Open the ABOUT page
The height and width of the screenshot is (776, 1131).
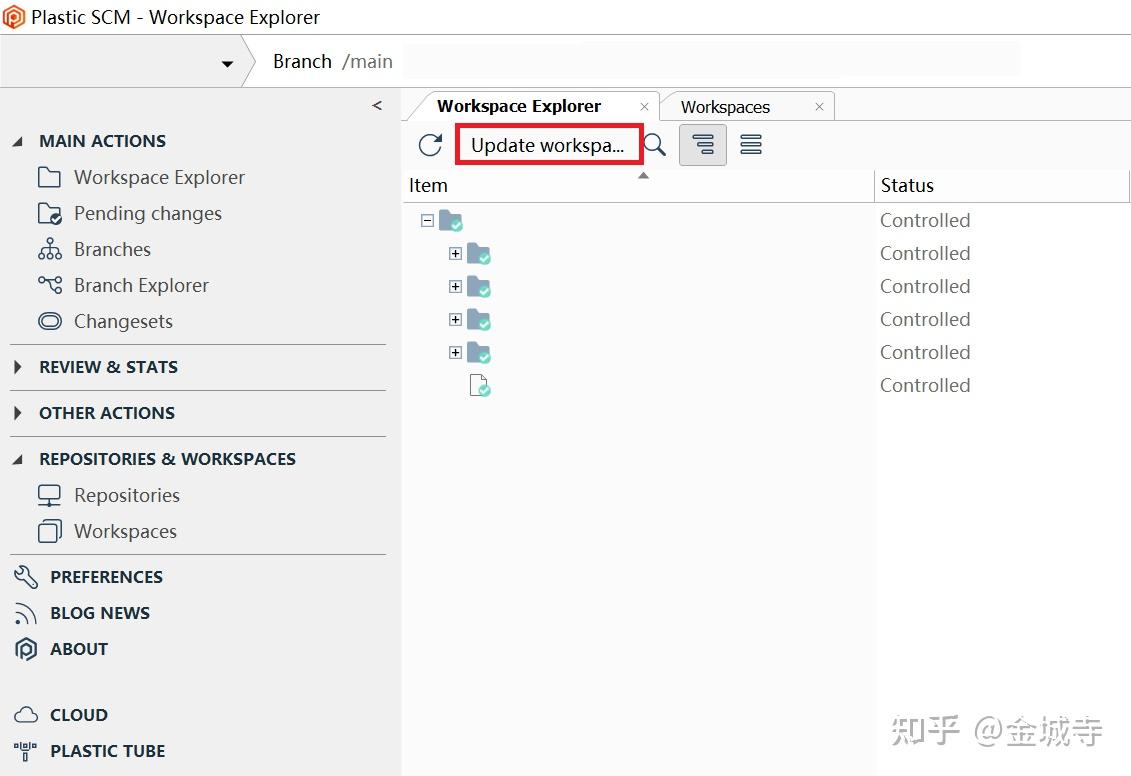pyautogui.click(x=79, y=649)
